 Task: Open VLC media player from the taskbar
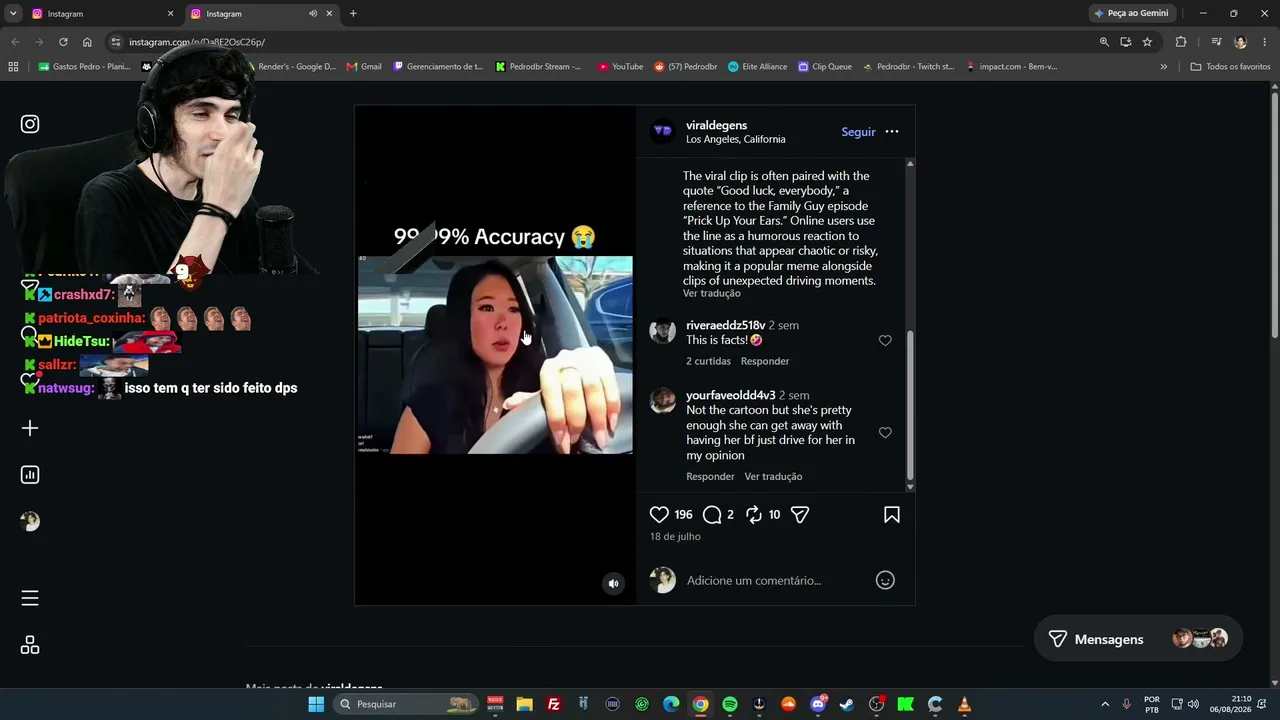[964, 704]
